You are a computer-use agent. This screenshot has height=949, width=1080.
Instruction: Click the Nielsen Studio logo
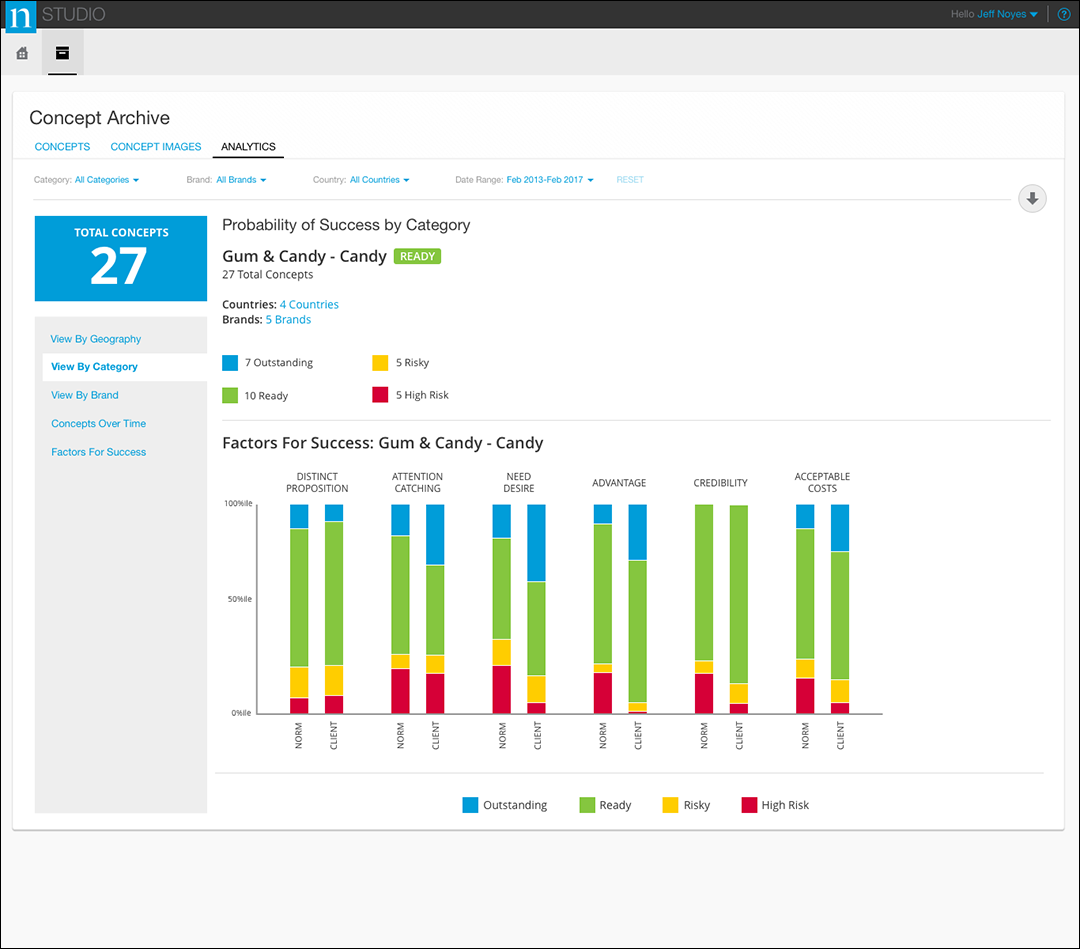[x=20, y=17]
